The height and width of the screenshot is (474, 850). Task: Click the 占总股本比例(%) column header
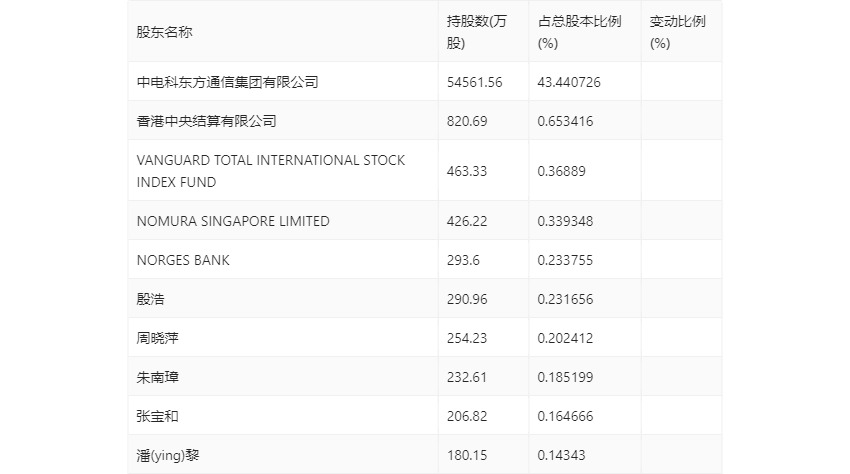click(x=579, y=31)
